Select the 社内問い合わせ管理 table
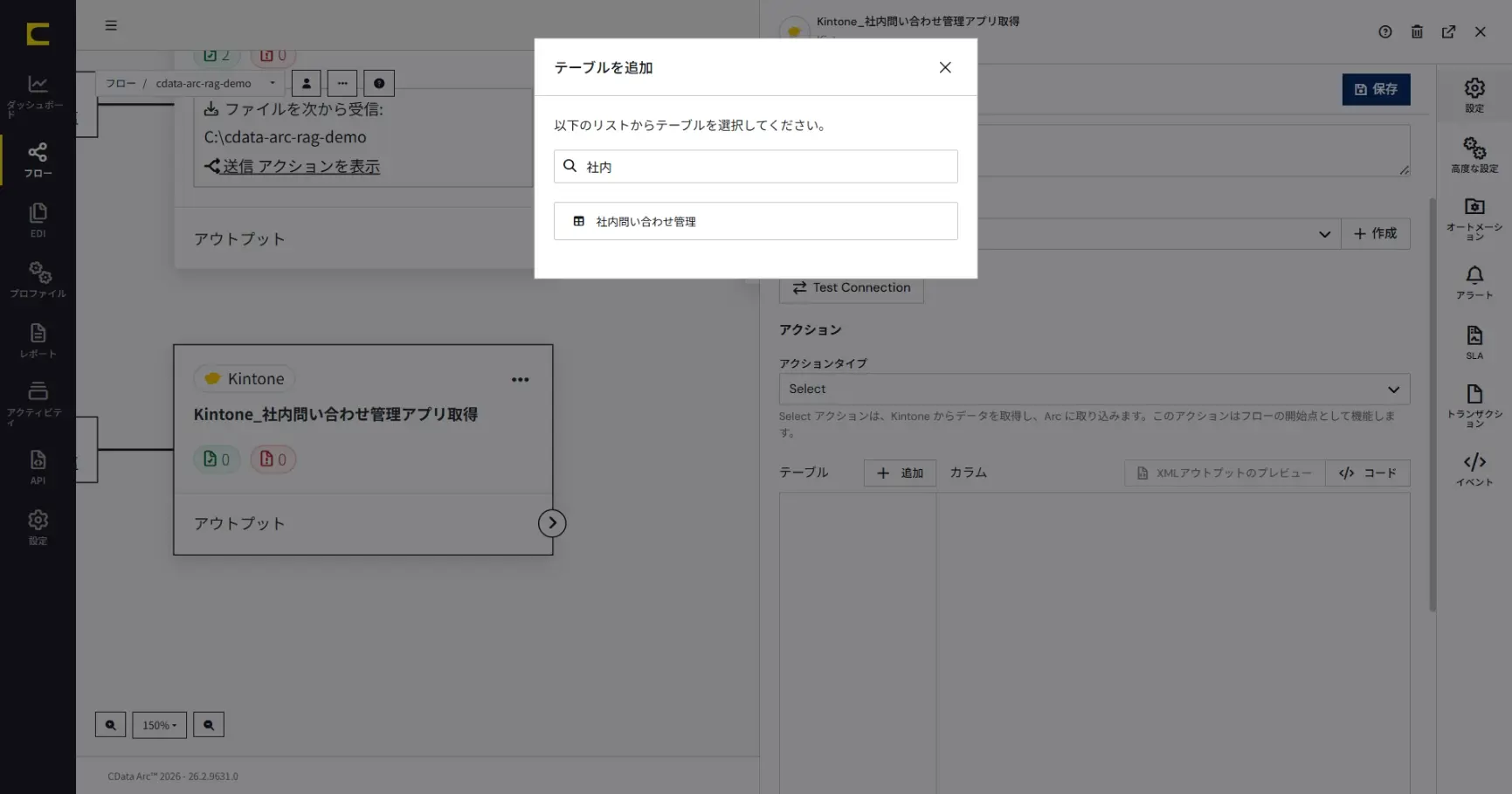1512x794 pixels. pyautogui.click(x=756, y=222)
